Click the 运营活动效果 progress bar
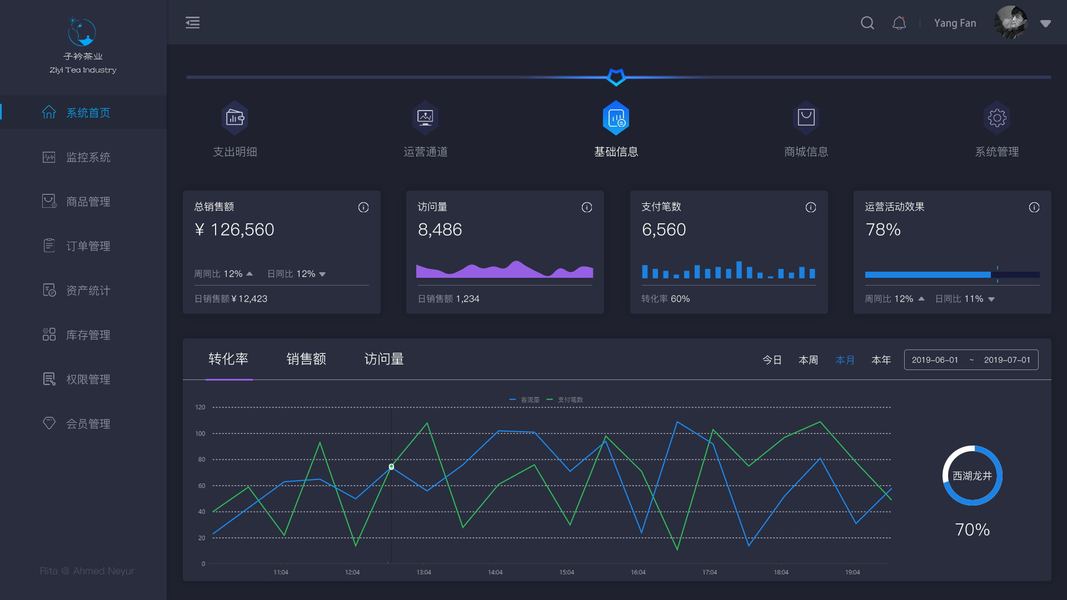Viewport: 1067px width, 600px height. pyautogui.click(x=952, y=275)
